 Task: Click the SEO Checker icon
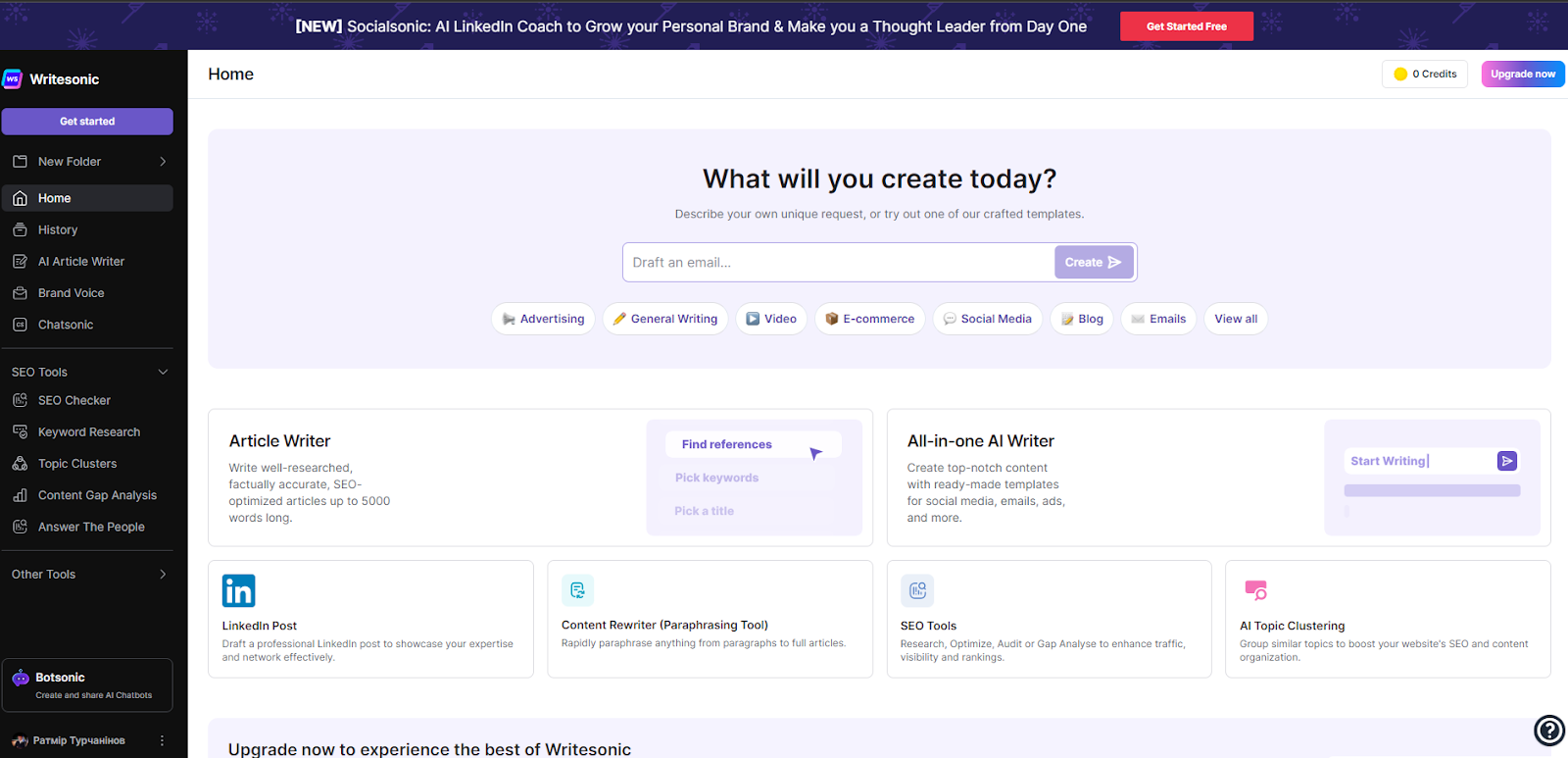pyautogui.click(x=20, y=400)
